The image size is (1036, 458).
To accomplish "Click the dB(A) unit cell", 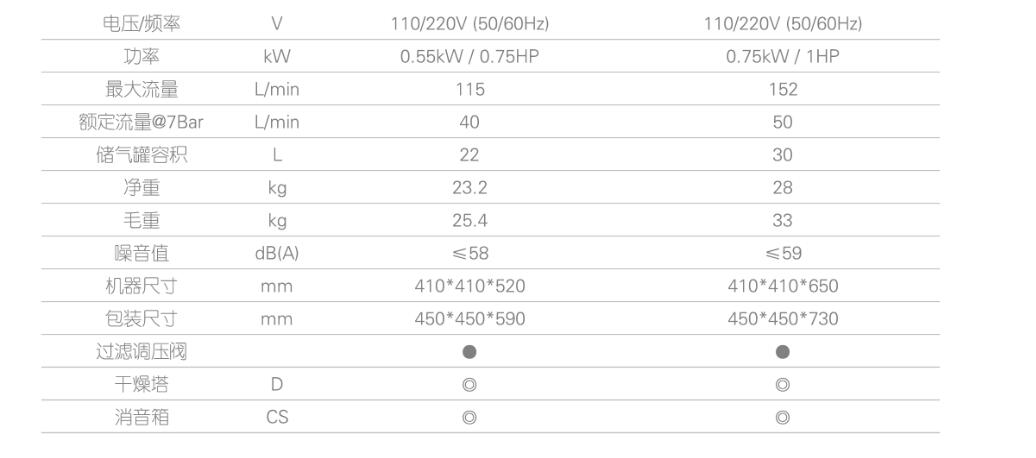I will pyautogui.click(x=277, y=254).
